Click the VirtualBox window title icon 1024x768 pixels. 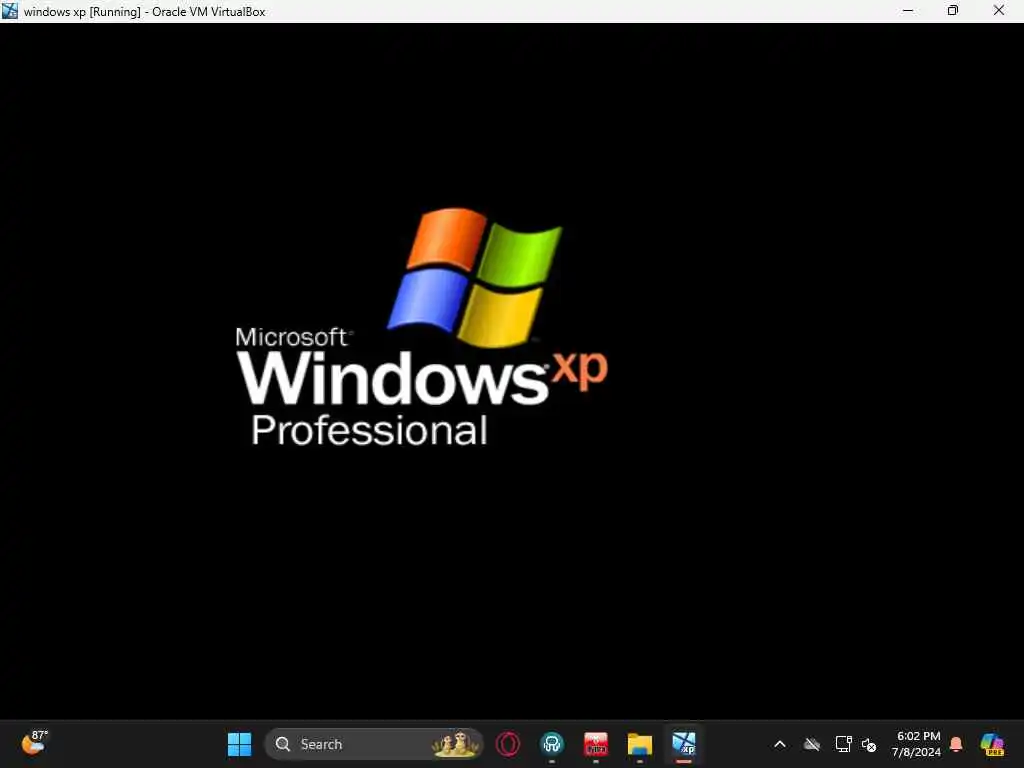10,11
